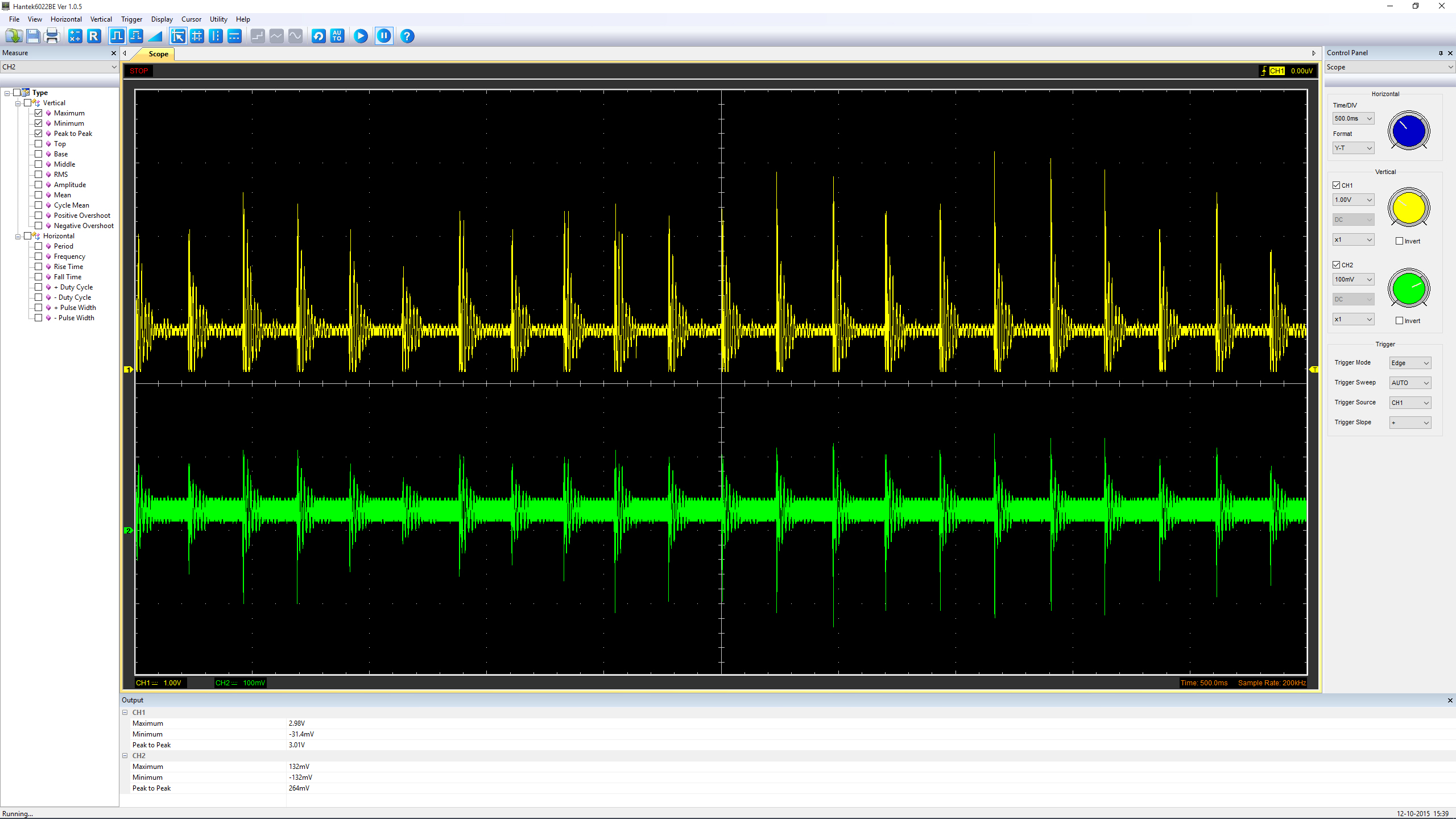Image resolution: width=1456 pixels, height=819 pixels.
Task: Open the Utility menu
Action: pos(218,19)
